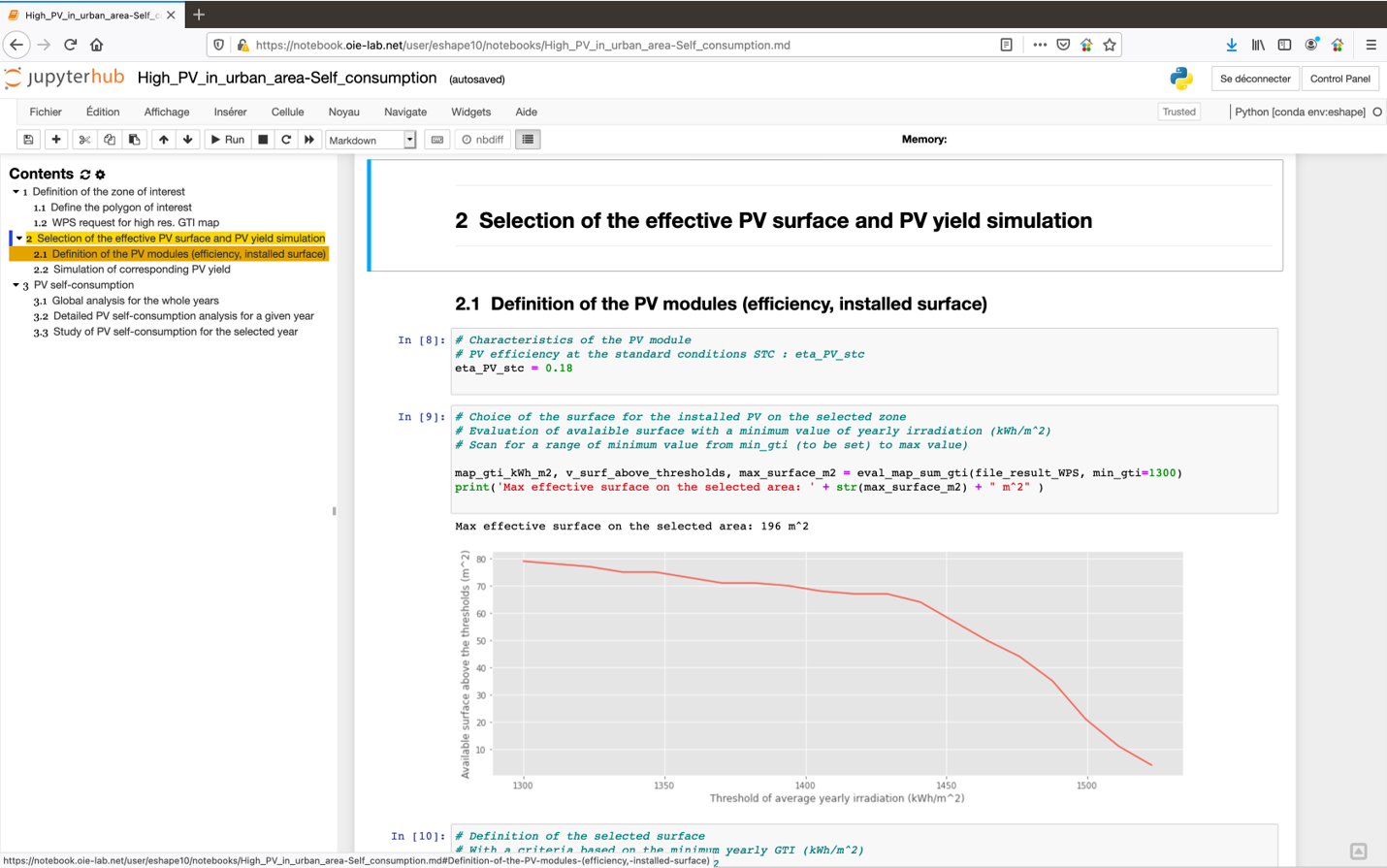Run the selected cell with the Run button
The width and height of the screenshot is (1387, 868).
[x=226, y=139]
